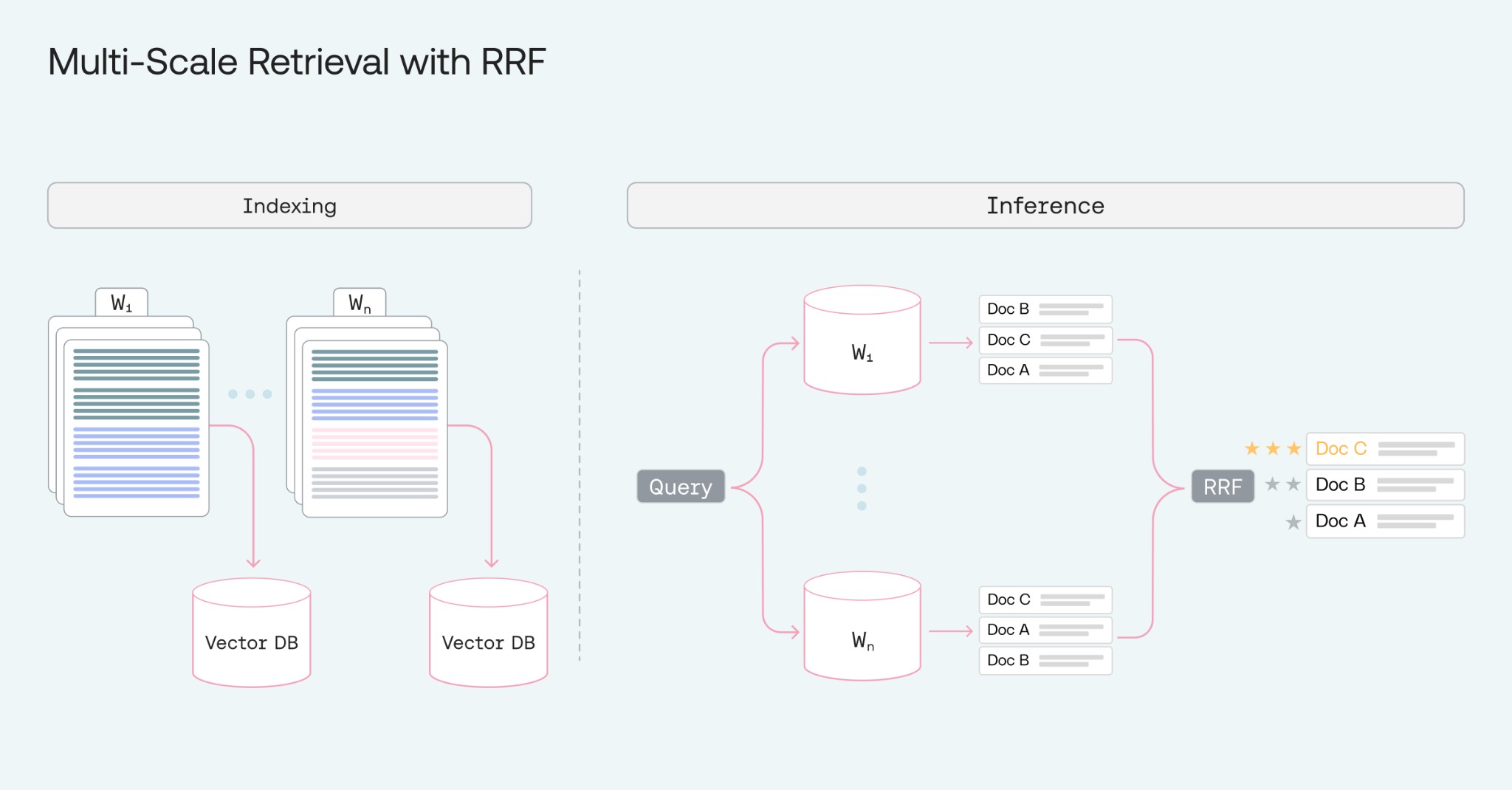The image size is (1512, 790).
Task: Click the Wₙ tab label above the document stack
Action: click(x=360, y=303)
